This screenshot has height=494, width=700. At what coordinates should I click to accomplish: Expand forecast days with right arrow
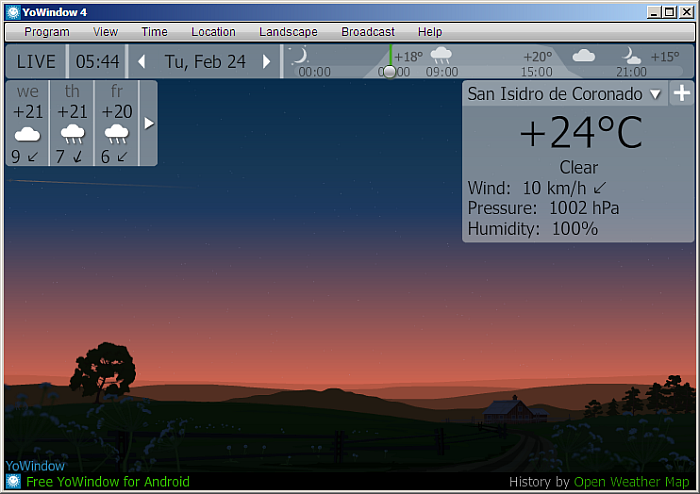[x=149, y=123]
